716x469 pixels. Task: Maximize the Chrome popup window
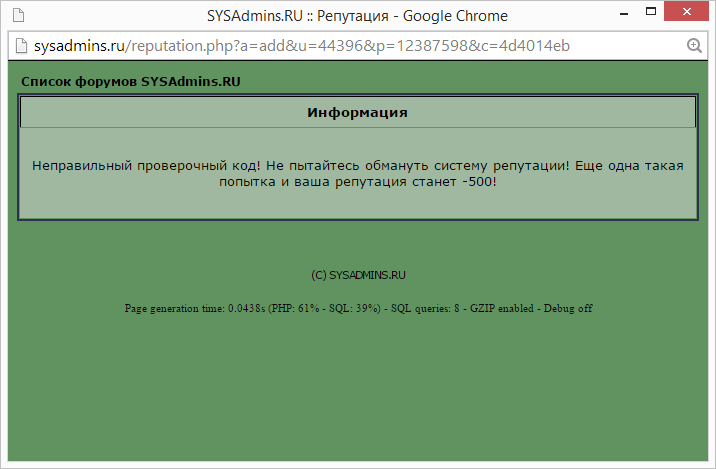click(x=651, y=12)
